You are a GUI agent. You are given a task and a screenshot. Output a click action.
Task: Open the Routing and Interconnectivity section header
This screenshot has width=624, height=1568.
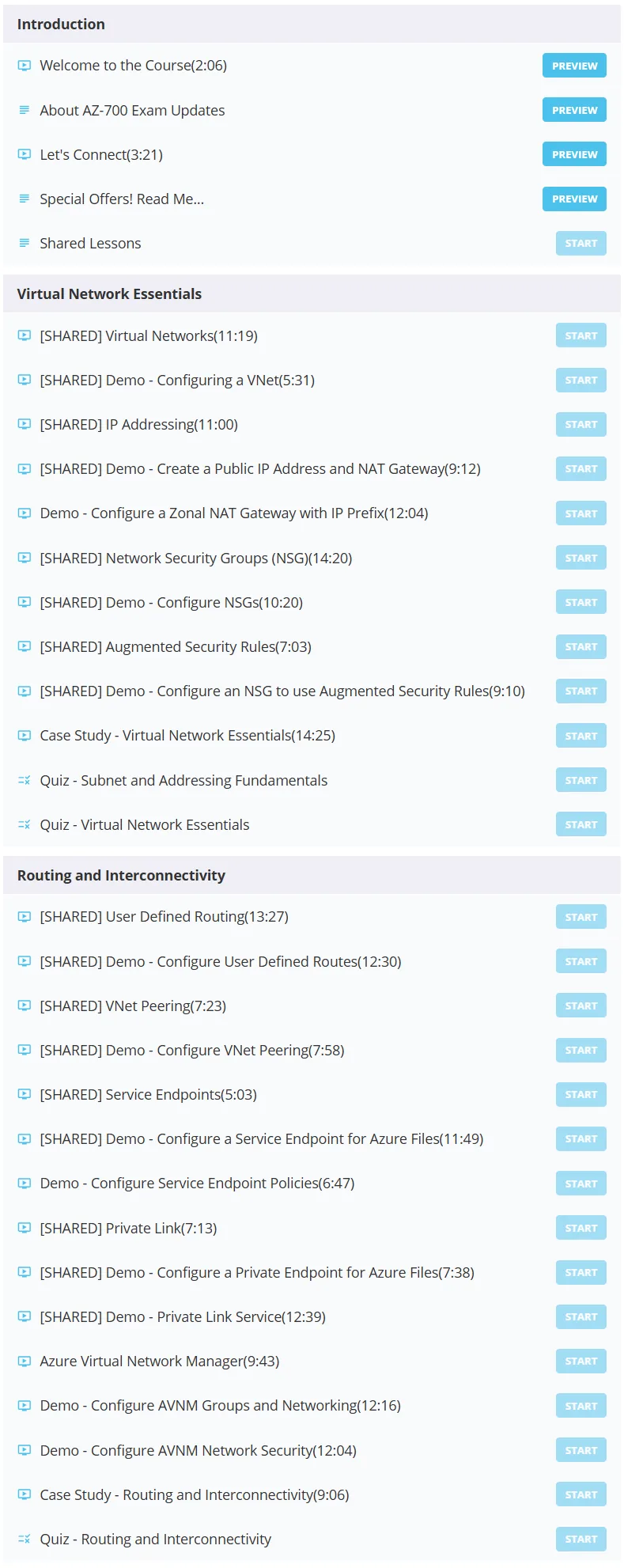coord(312,875)
